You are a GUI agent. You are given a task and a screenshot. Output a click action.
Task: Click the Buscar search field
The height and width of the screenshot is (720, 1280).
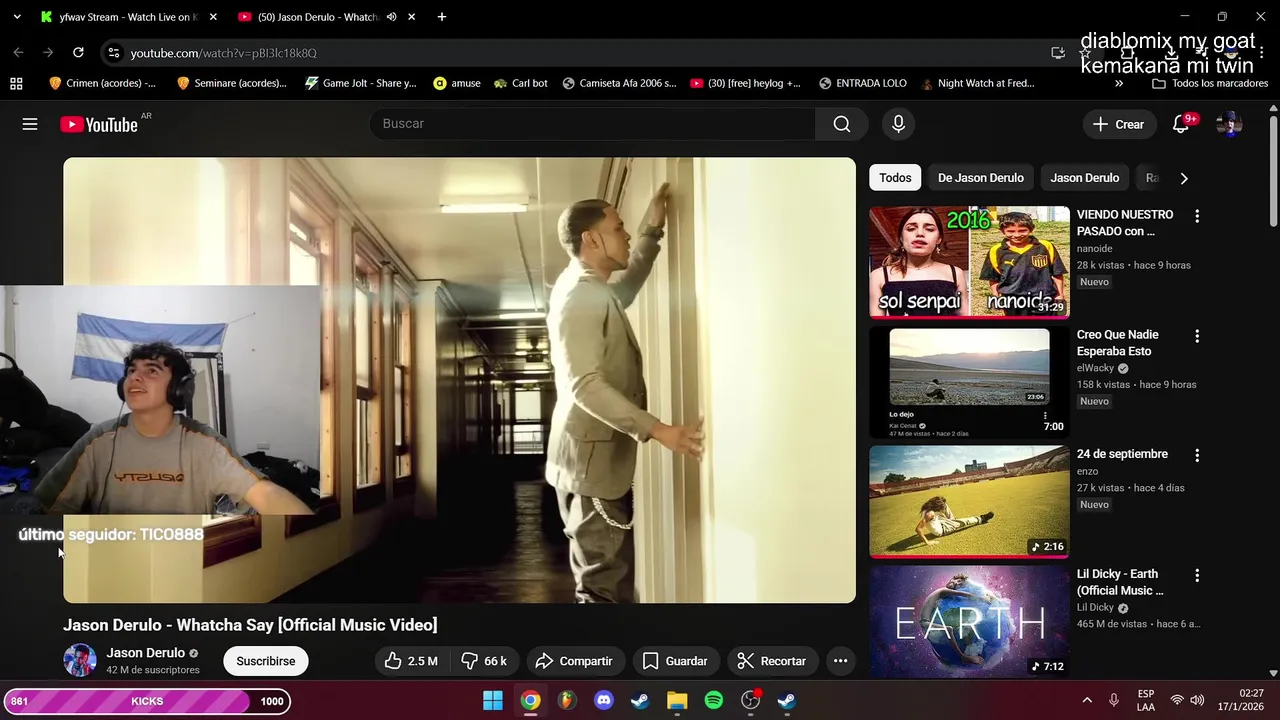[592, 124]
